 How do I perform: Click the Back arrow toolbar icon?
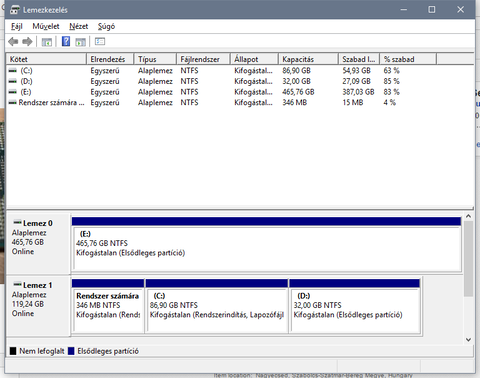[13, 42]
